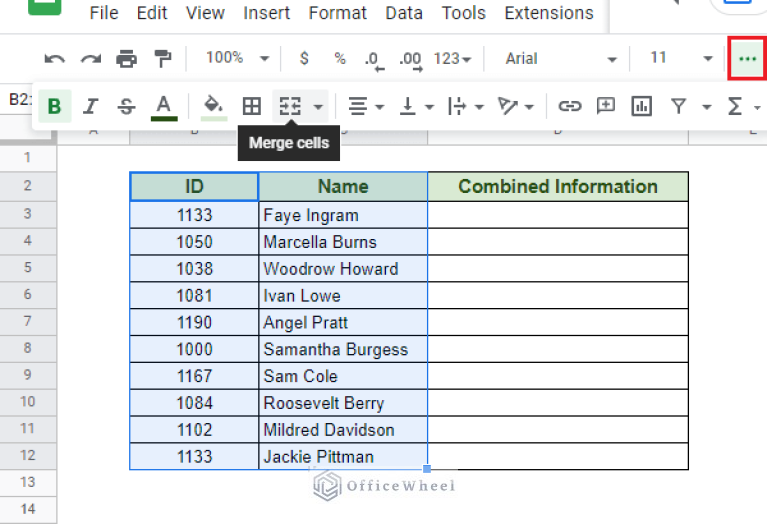The width and height of the screenshot is (767, 524).
Task: Click the Insert comment icon
Action: [x=606, y=106]
